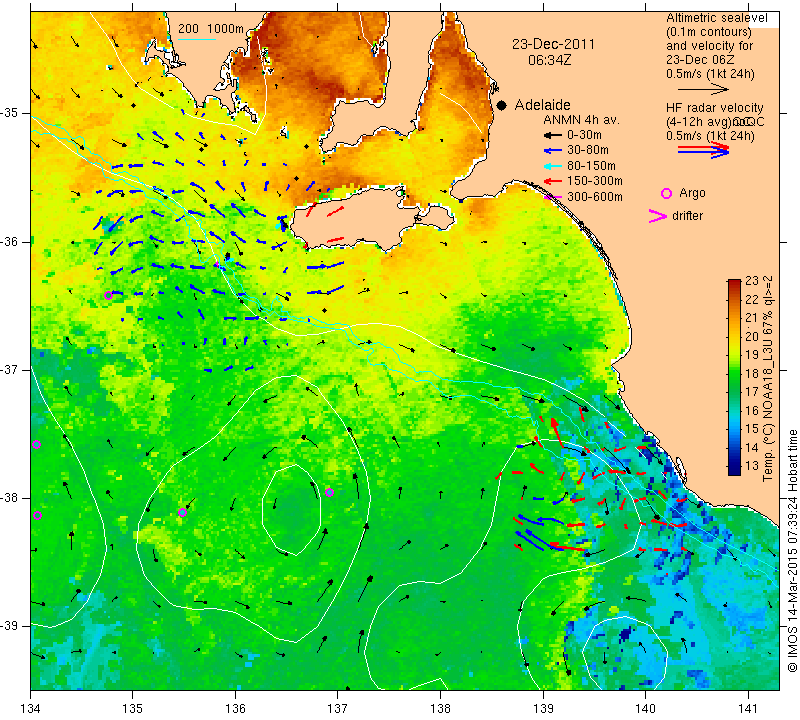The width and height of the screenshot is (800, 720).
Task: Click the longitude 141 axis label
Action: tap(748, 709)
